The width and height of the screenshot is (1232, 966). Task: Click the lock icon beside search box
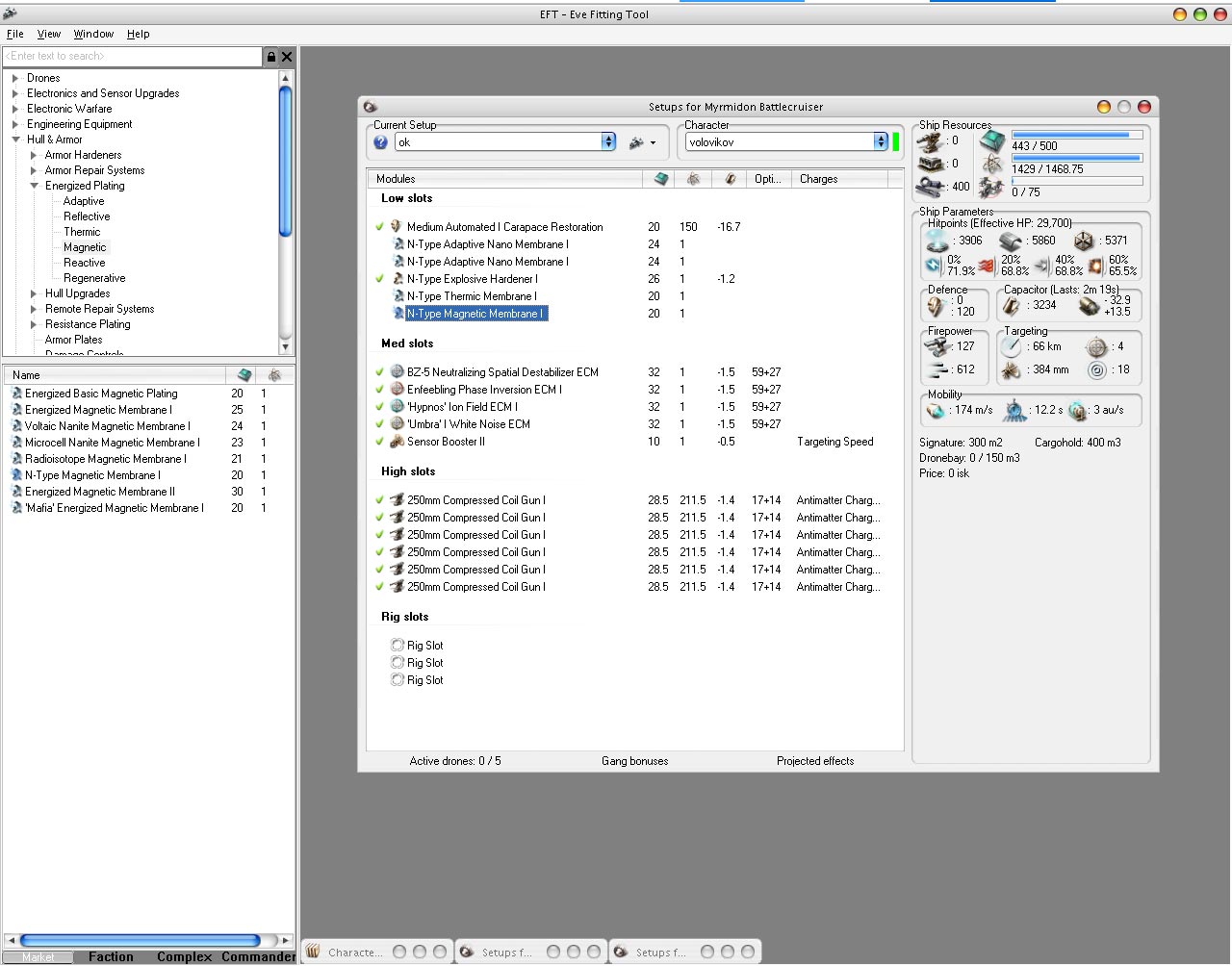pos(271,57)
